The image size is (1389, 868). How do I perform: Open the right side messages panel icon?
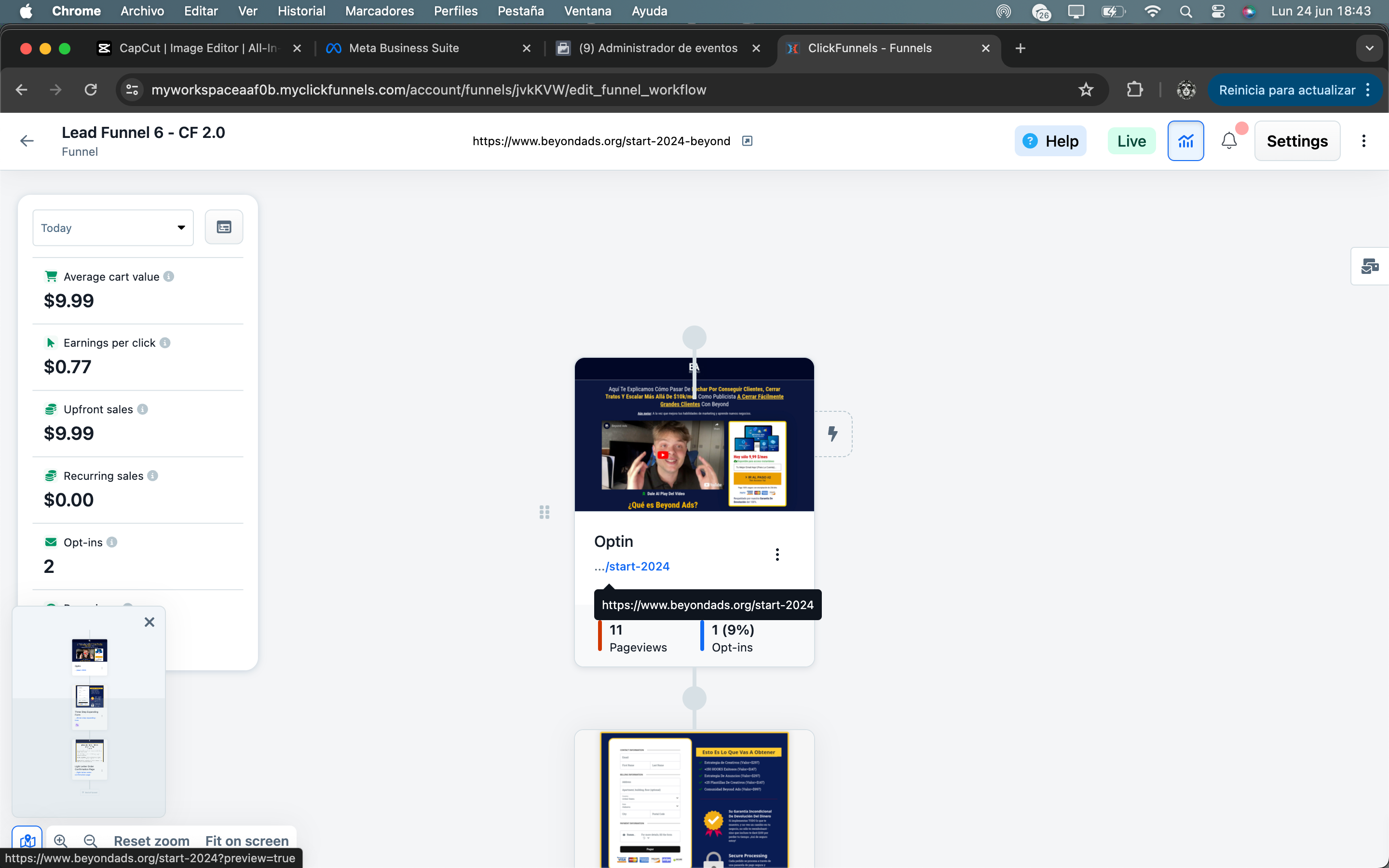[x=1370, y=266]
